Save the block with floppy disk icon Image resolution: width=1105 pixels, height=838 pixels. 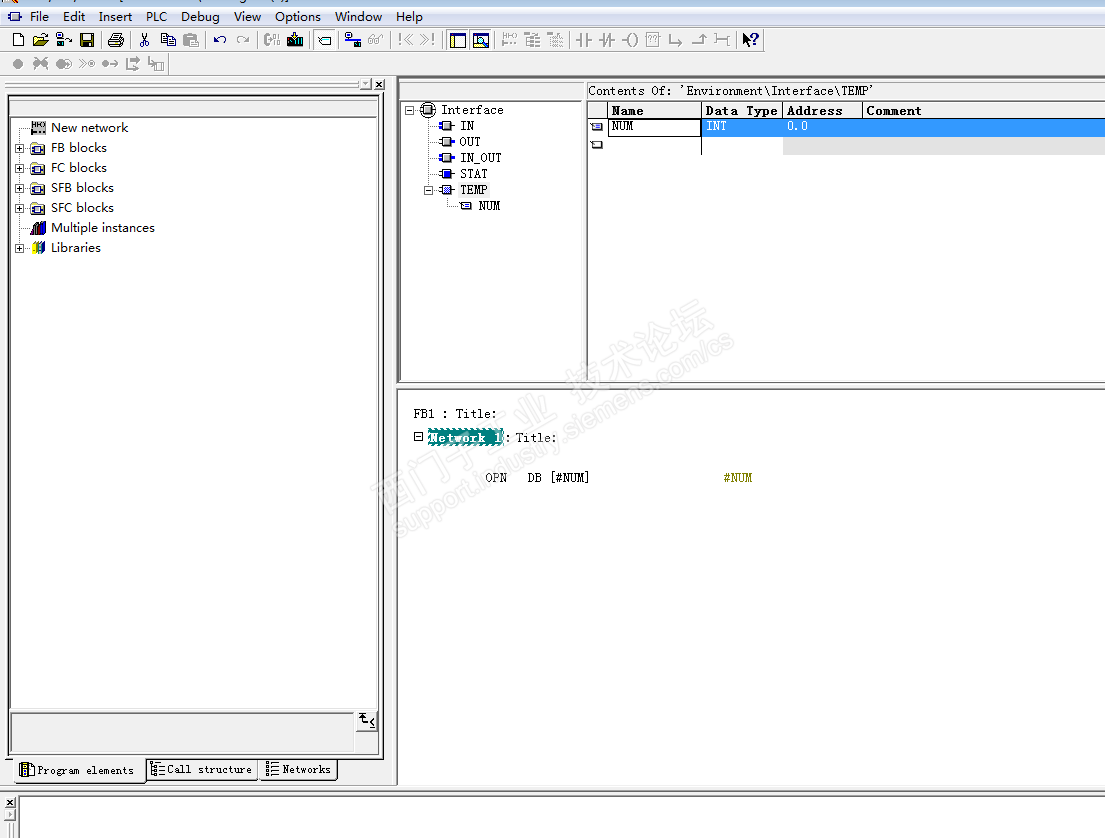[87, 40]
